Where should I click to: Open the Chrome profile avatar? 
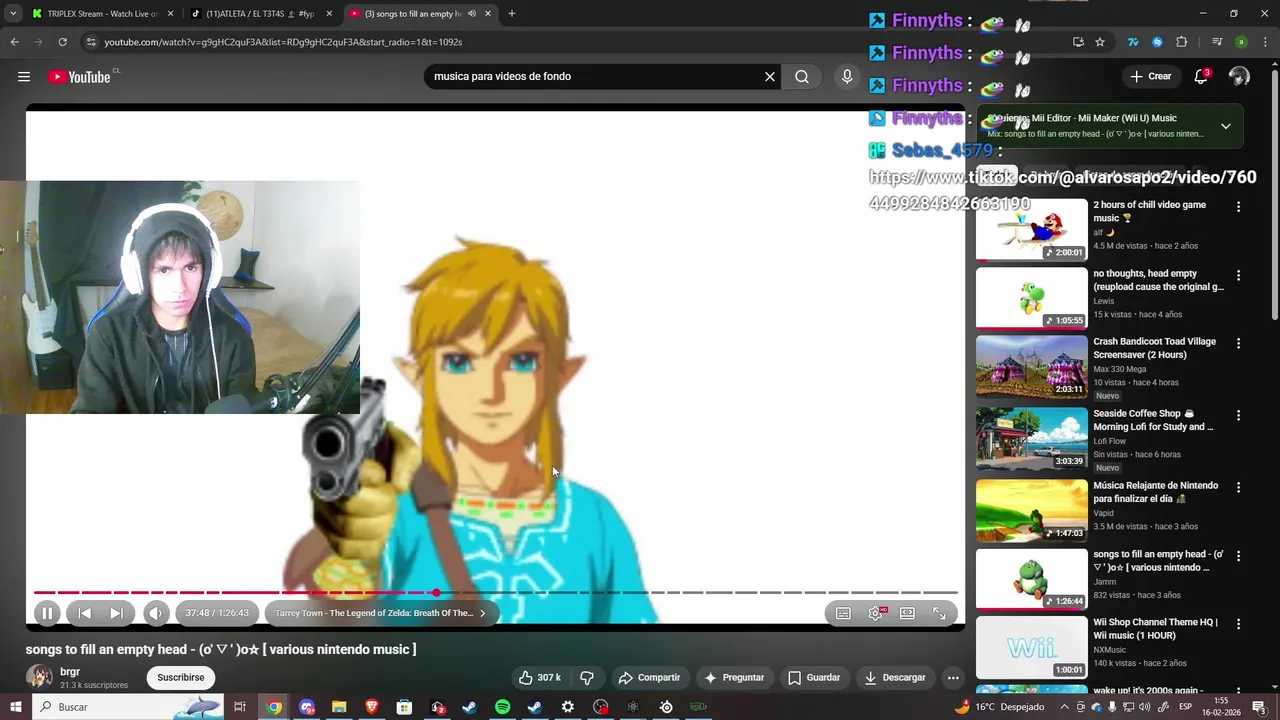(x=1241, y=42)
